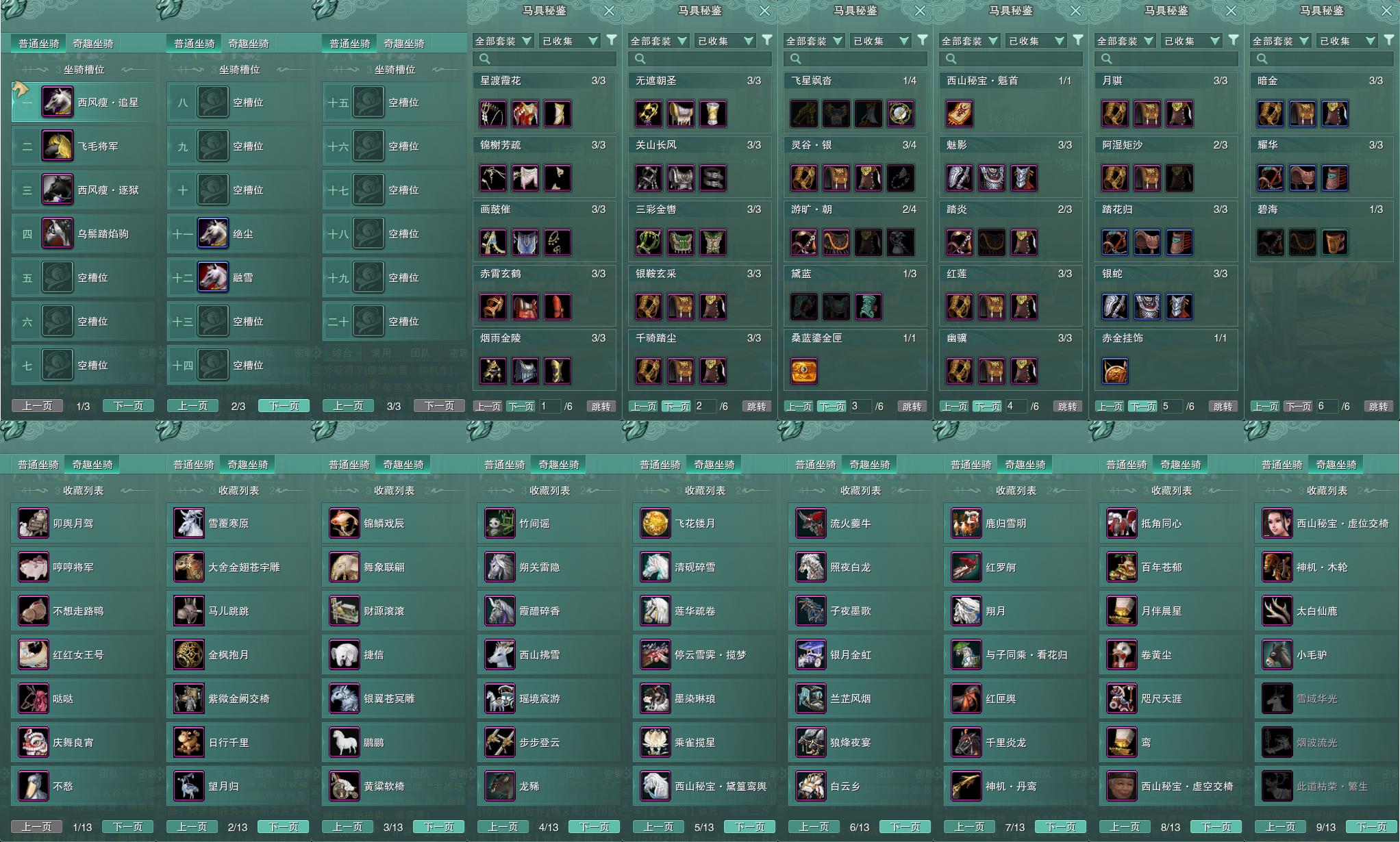The image size is (1400, 842).
Task: Click the search field above 星渡霞花
Action: tap(545, 59)
